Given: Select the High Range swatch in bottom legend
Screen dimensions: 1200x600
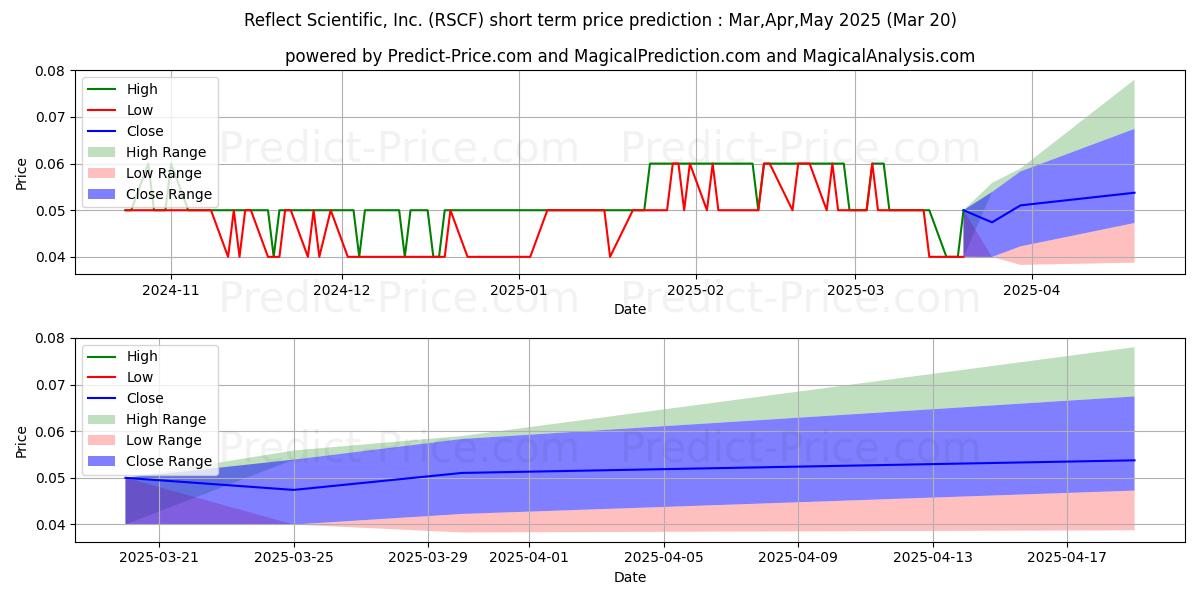Looking at the screenshot, I should tap(103, 419).
